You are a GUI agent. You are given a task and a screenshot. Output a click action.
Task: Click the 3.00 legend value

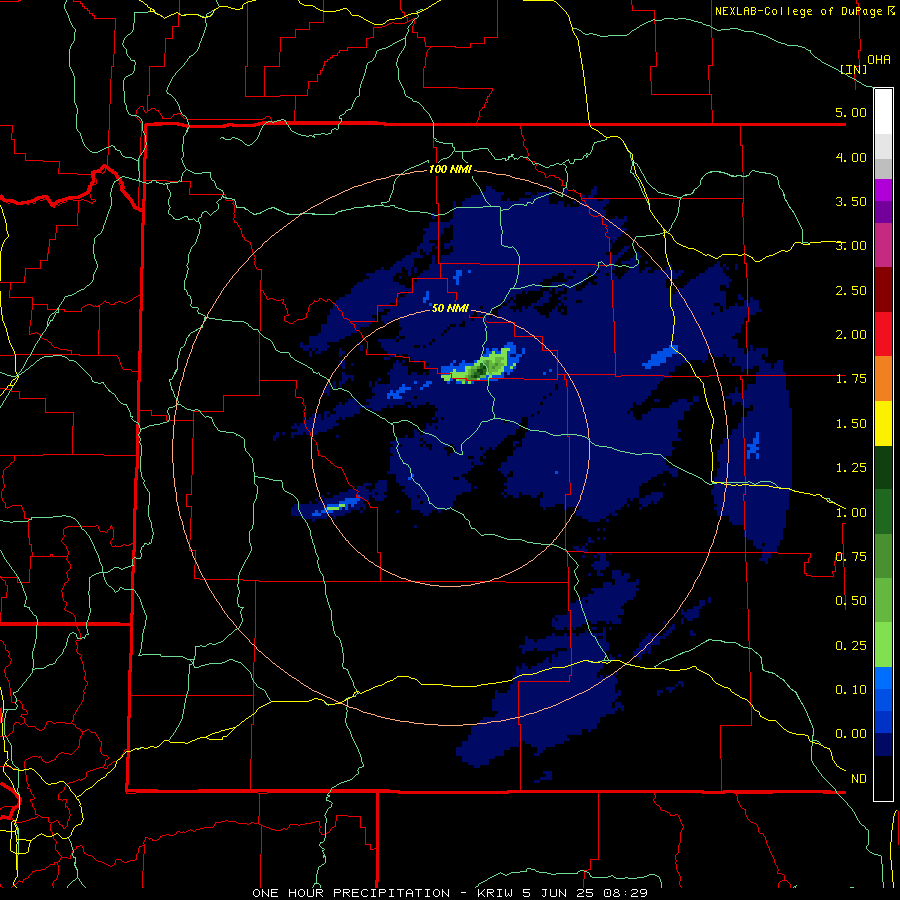tap(851, 246)
